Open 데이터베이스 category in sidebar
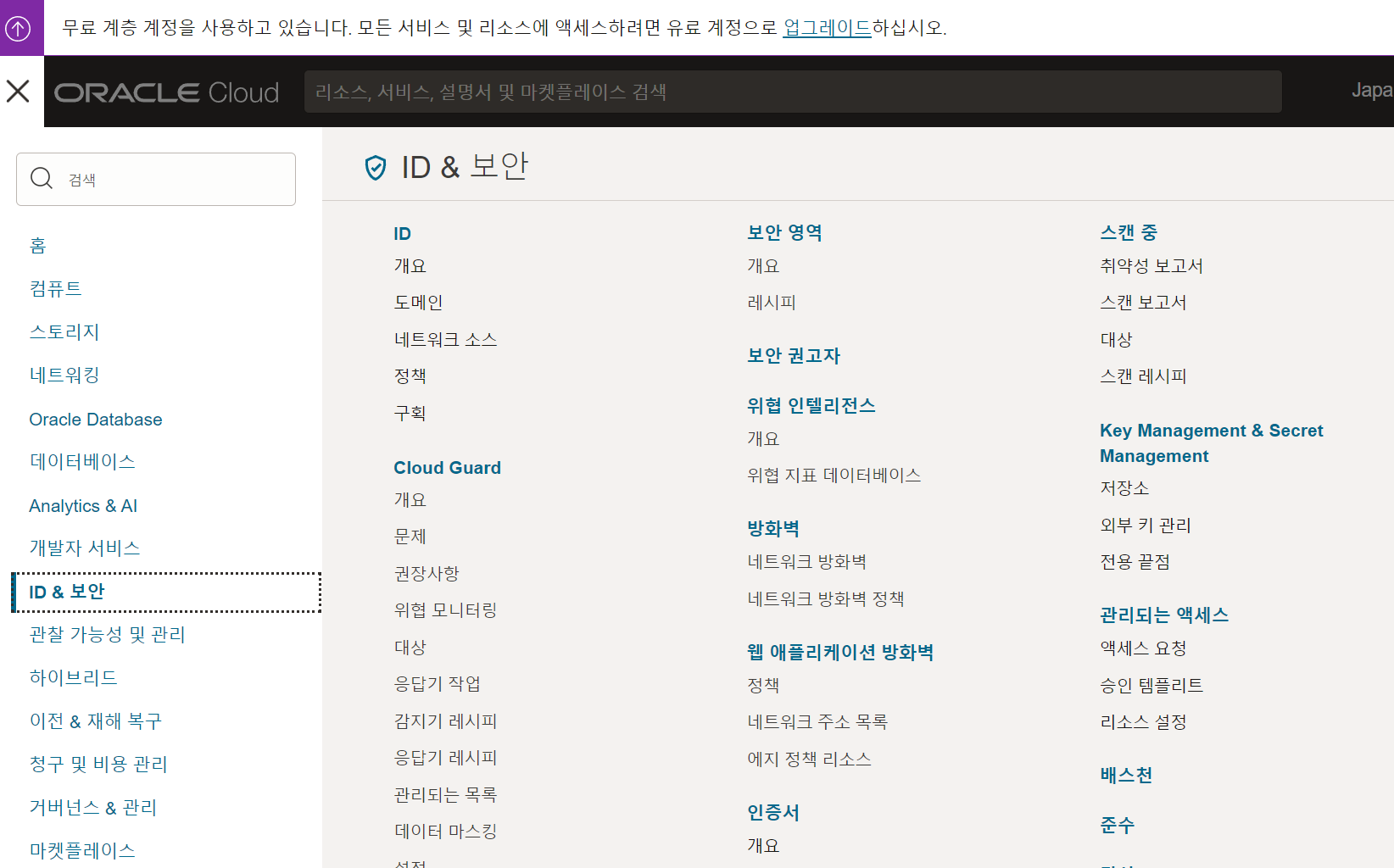 click(x=82, y=462)
